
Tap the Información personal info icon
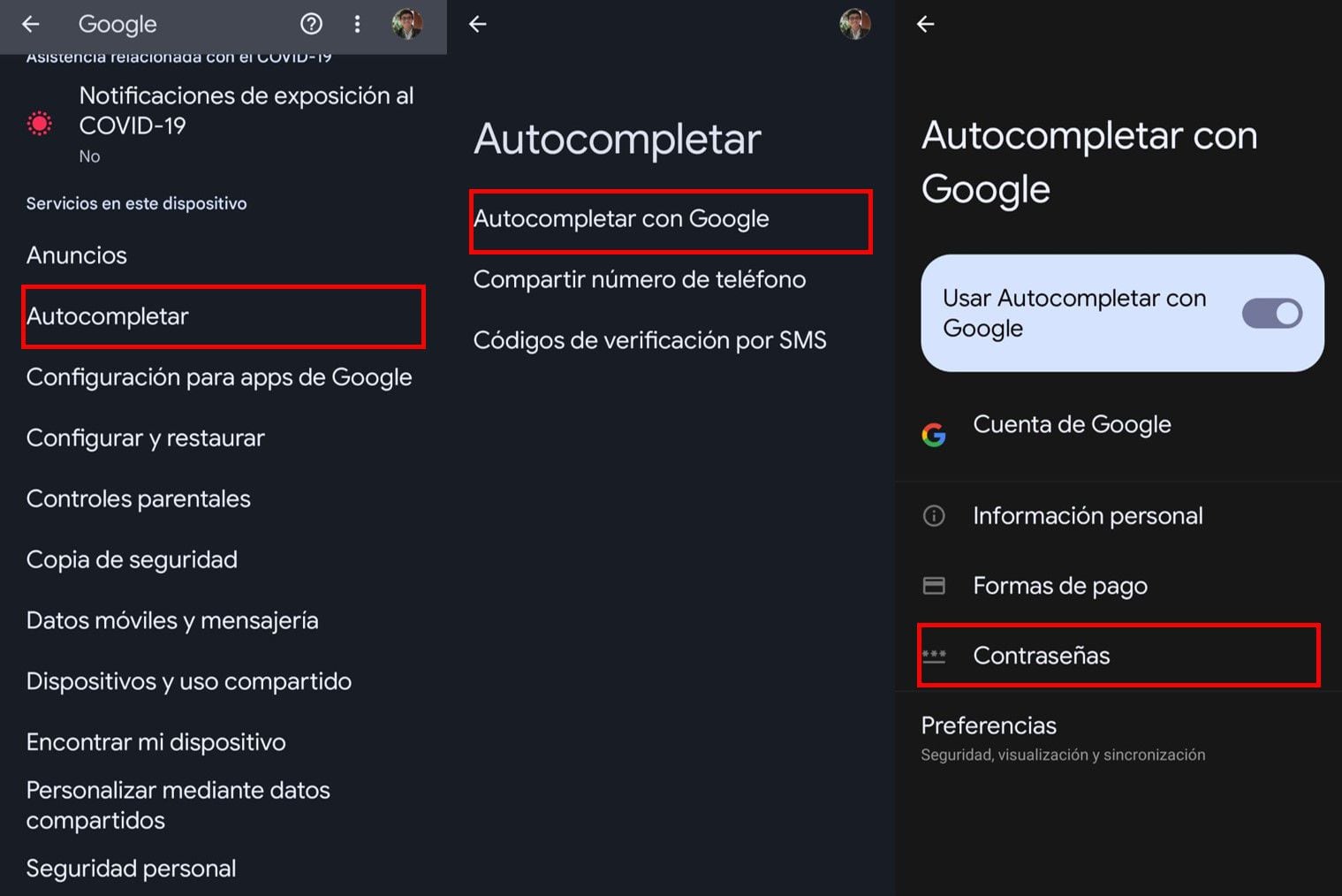[934, 516]
